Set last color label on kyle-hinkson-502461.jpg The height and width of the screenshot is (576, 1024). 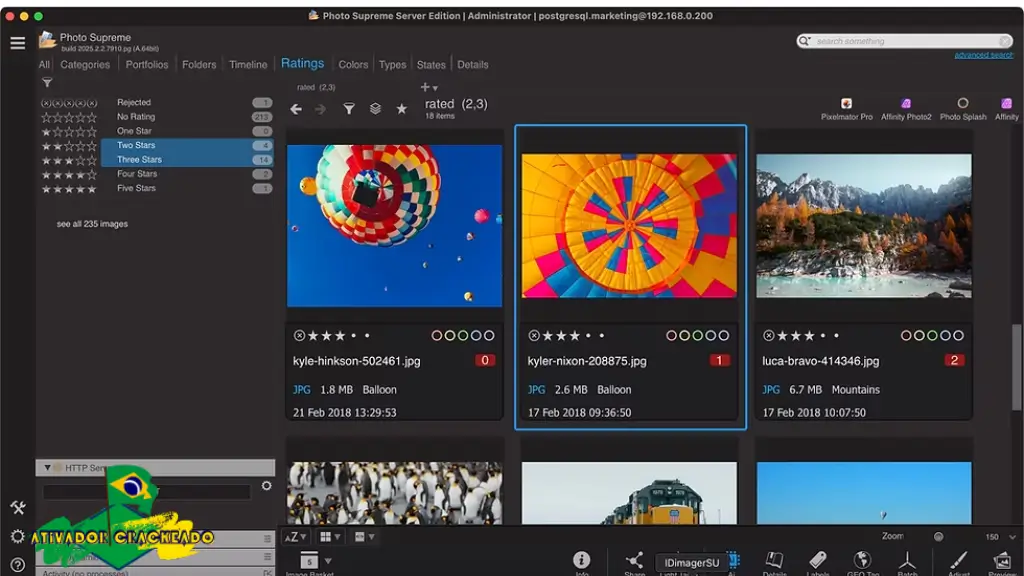point(489,336)
